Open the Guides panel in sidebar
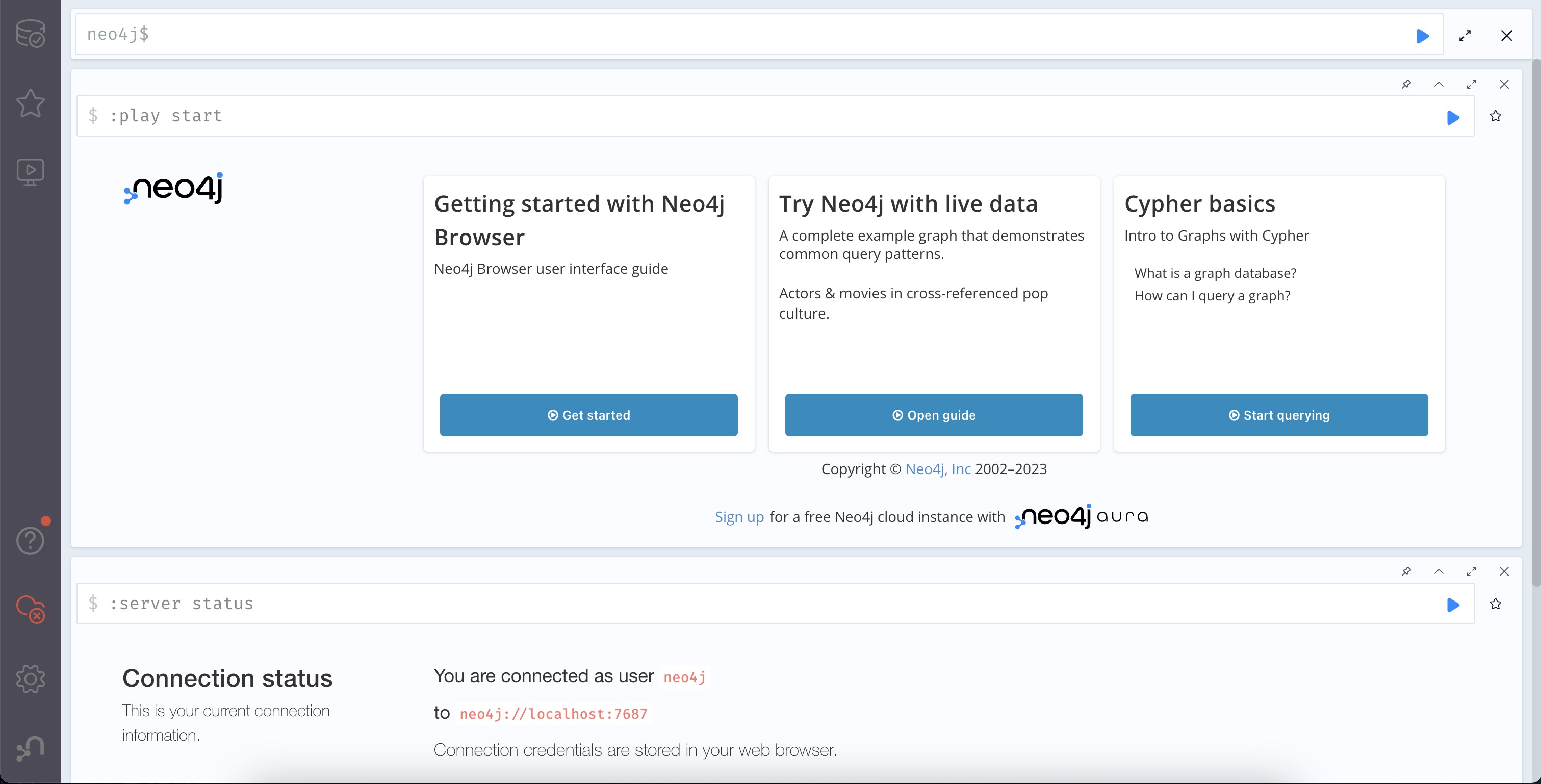1541x784 pixels. click(x=30, y=172)
